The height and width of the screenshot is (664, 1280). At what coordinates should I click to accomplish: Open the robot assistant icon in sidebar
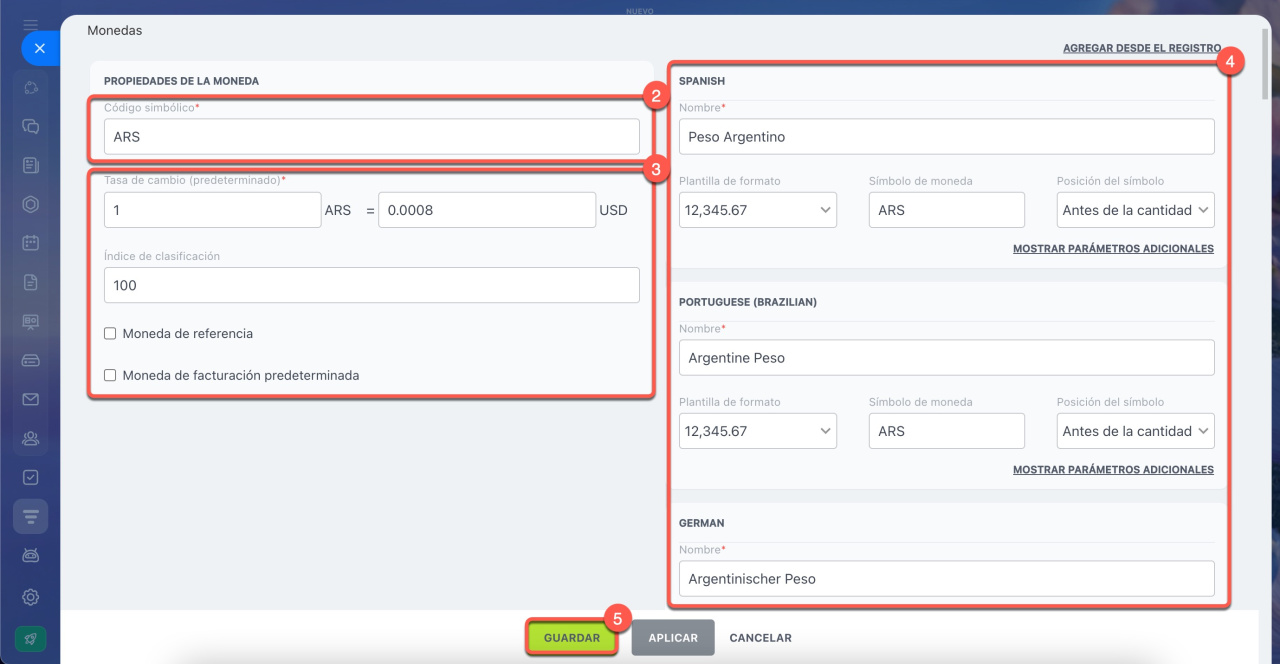pos(31,555)
